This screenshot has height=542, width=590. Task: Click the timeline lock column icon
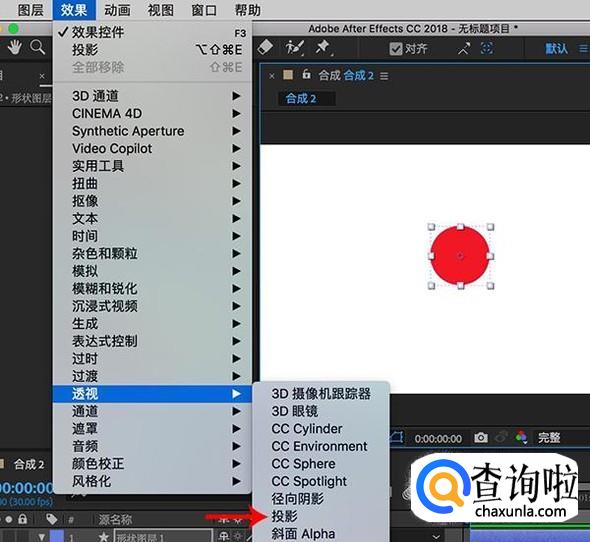pyautogui.click(x=23, y=519)
